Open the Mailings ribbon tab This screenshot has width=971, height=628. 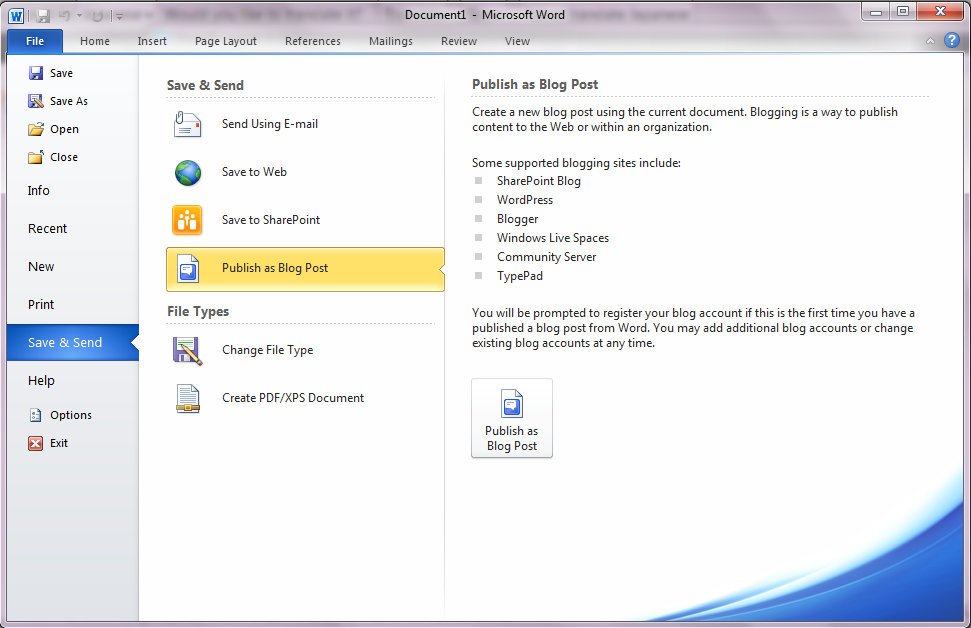click(390, 41)
